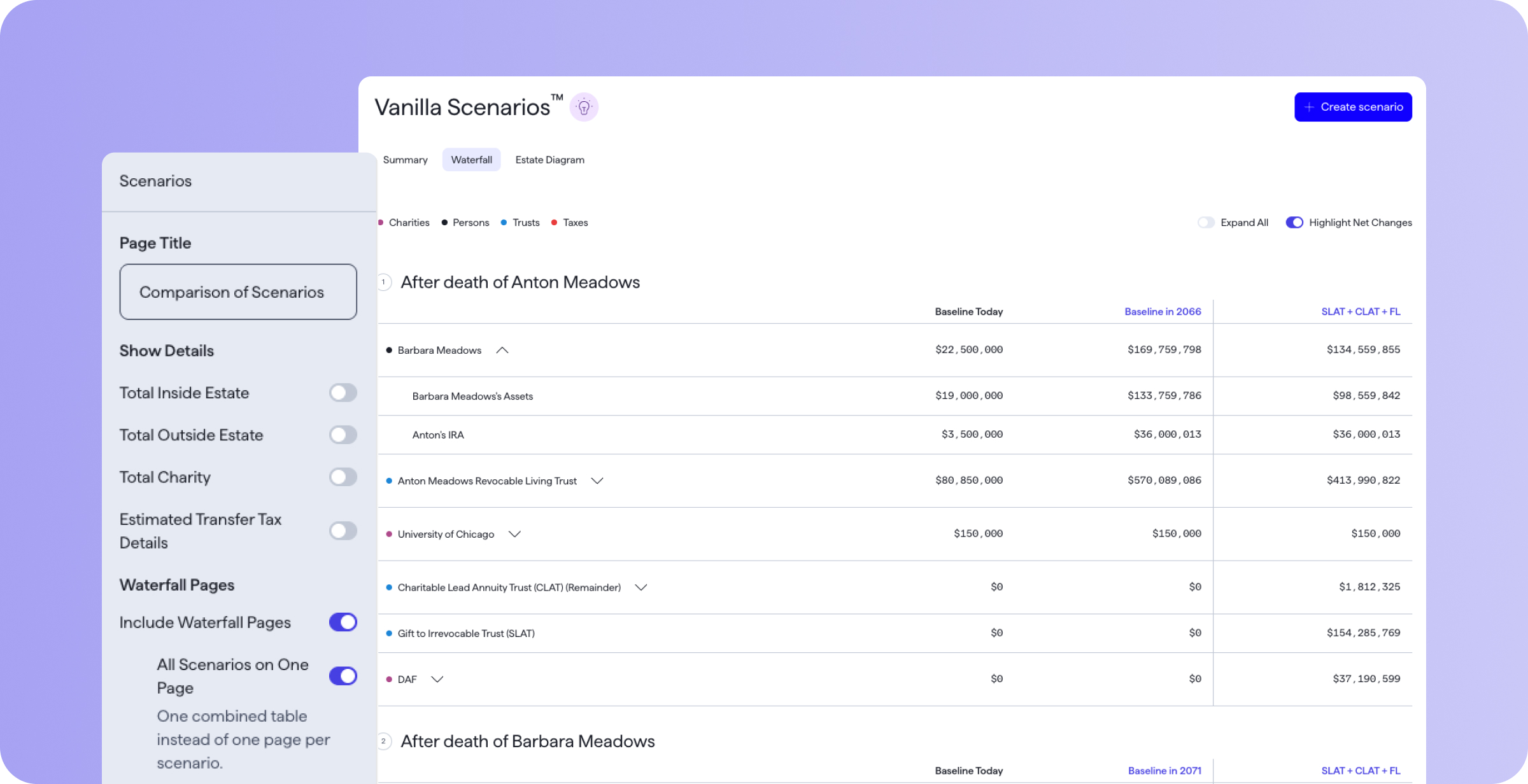Click the $570,089,086 value

[x=1164, y=480]
